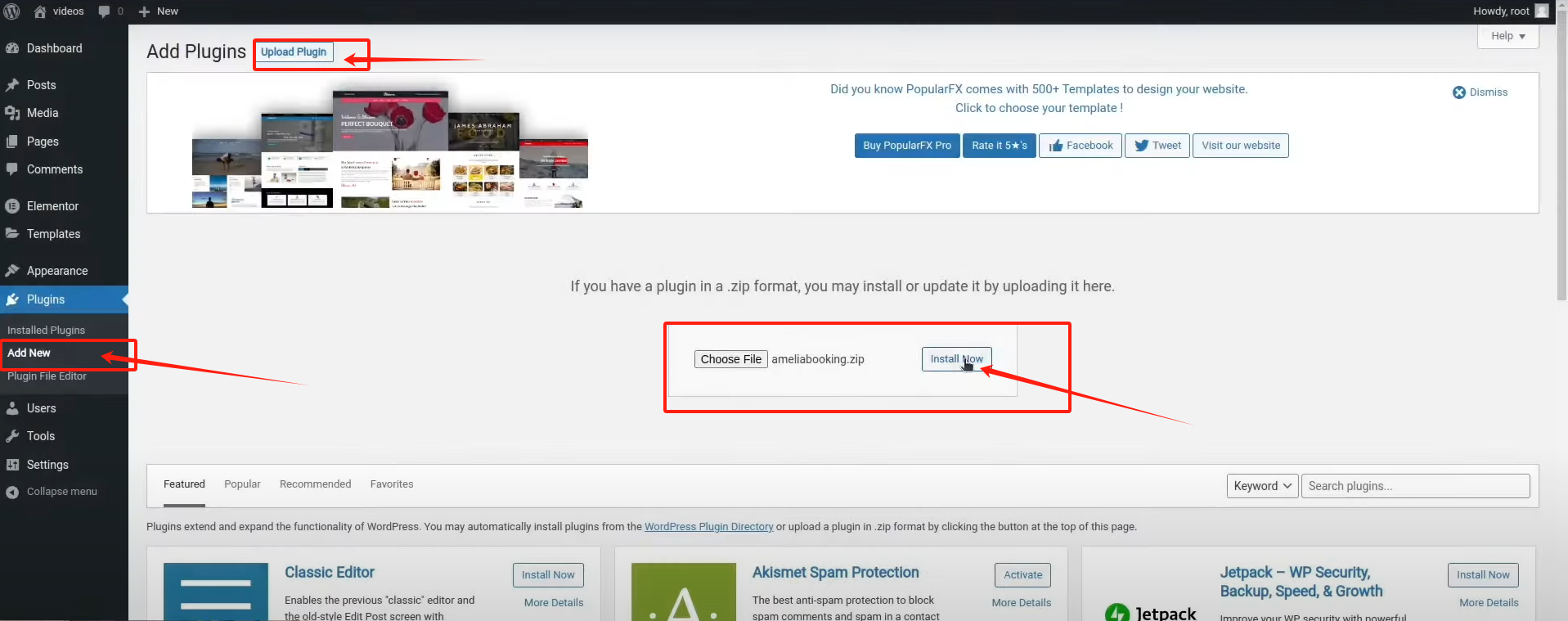Click the Pages sidebar icon
This screenshot has height=621, width=1568.
click(x=12, y=142)
